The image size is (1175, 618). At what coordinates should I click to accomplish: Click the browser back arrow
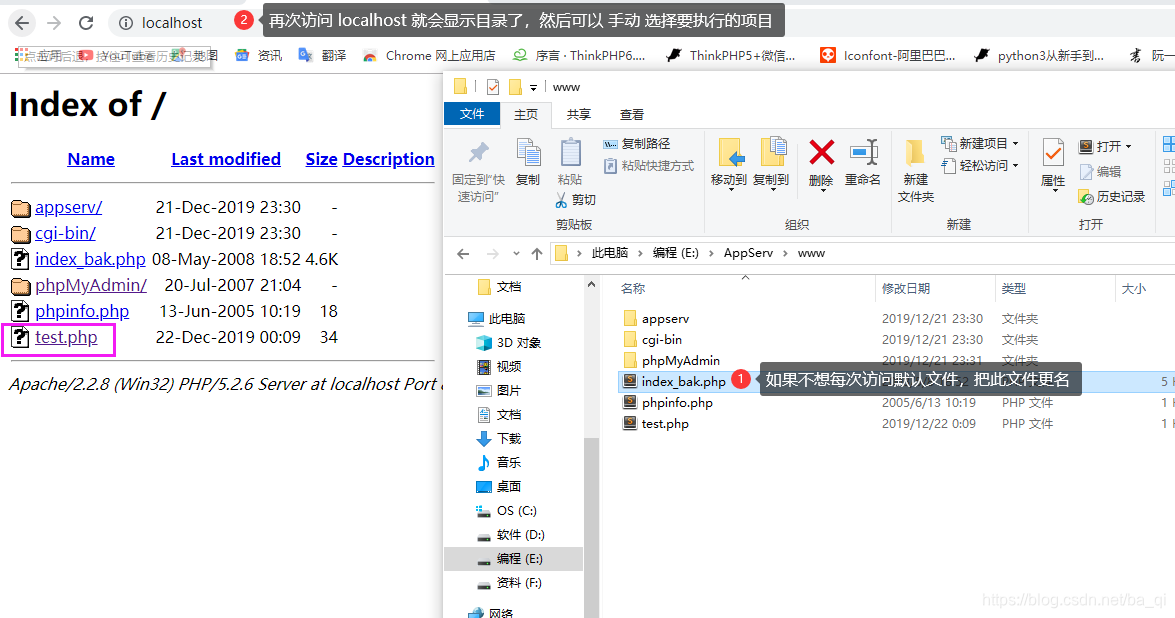[x=22, y=22]
